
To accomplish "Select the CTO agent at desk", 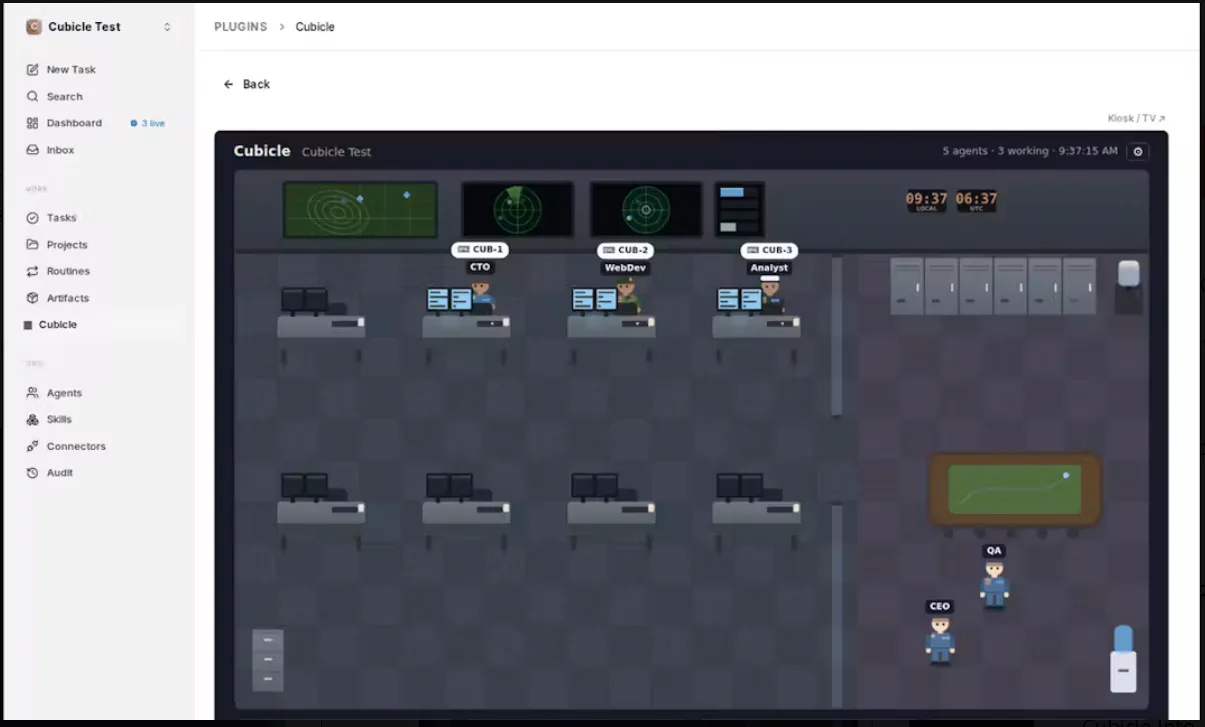I will tap(481, 296).
